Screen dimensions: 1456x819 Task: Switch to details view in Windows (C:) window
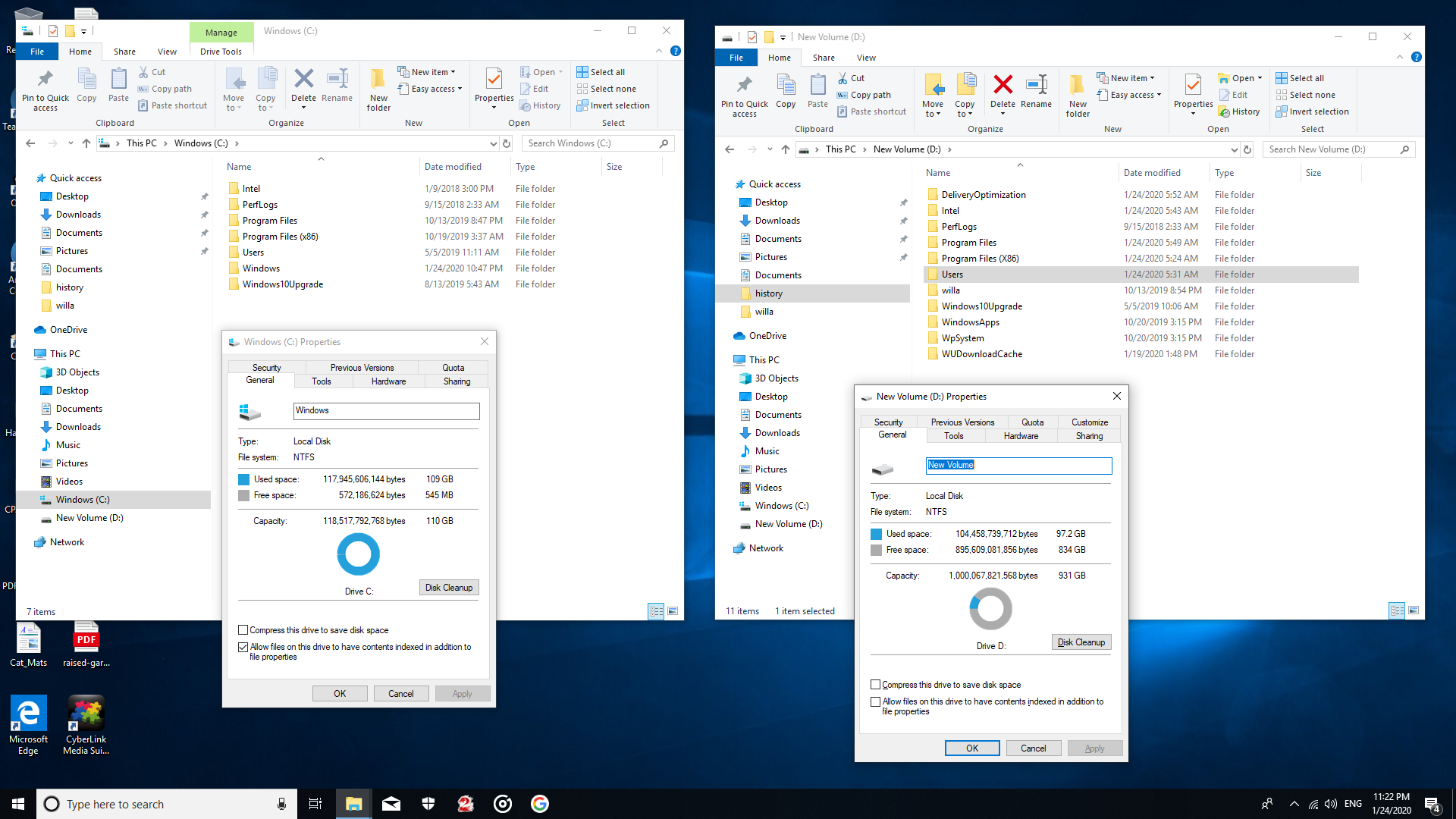coord(656,611)
